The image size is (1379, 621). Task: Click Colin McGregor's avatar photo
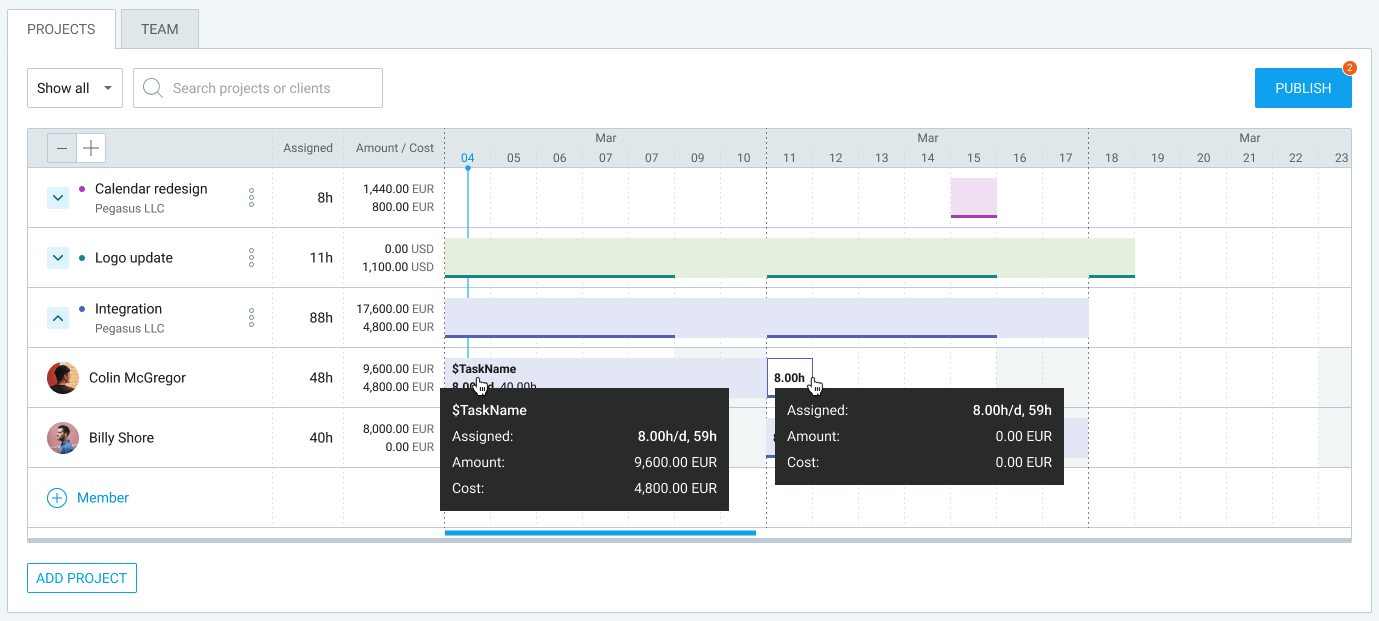pyautogui.click(x=62, y=377)
